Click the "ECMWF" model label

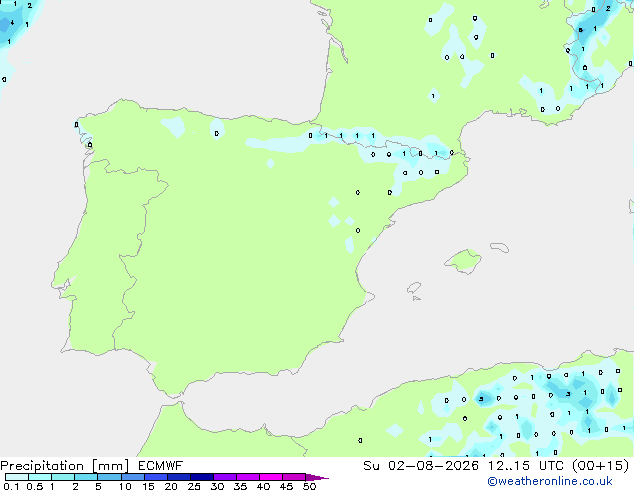(x=161, y=466)
